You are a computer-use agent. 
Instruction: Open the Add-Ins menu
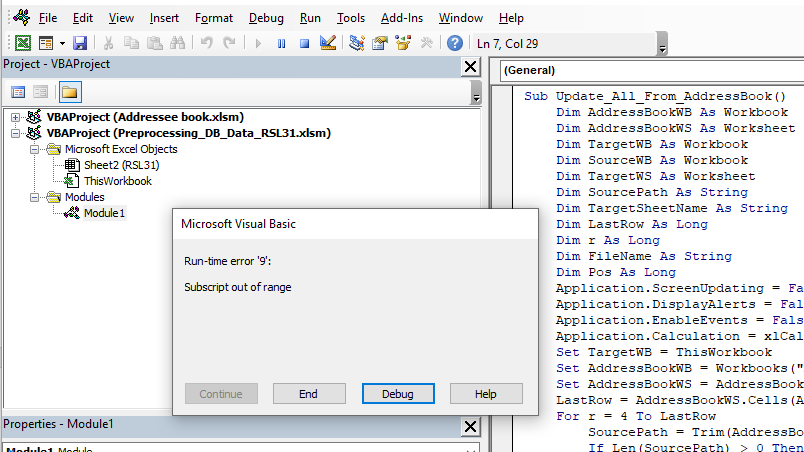coord(402,18)
